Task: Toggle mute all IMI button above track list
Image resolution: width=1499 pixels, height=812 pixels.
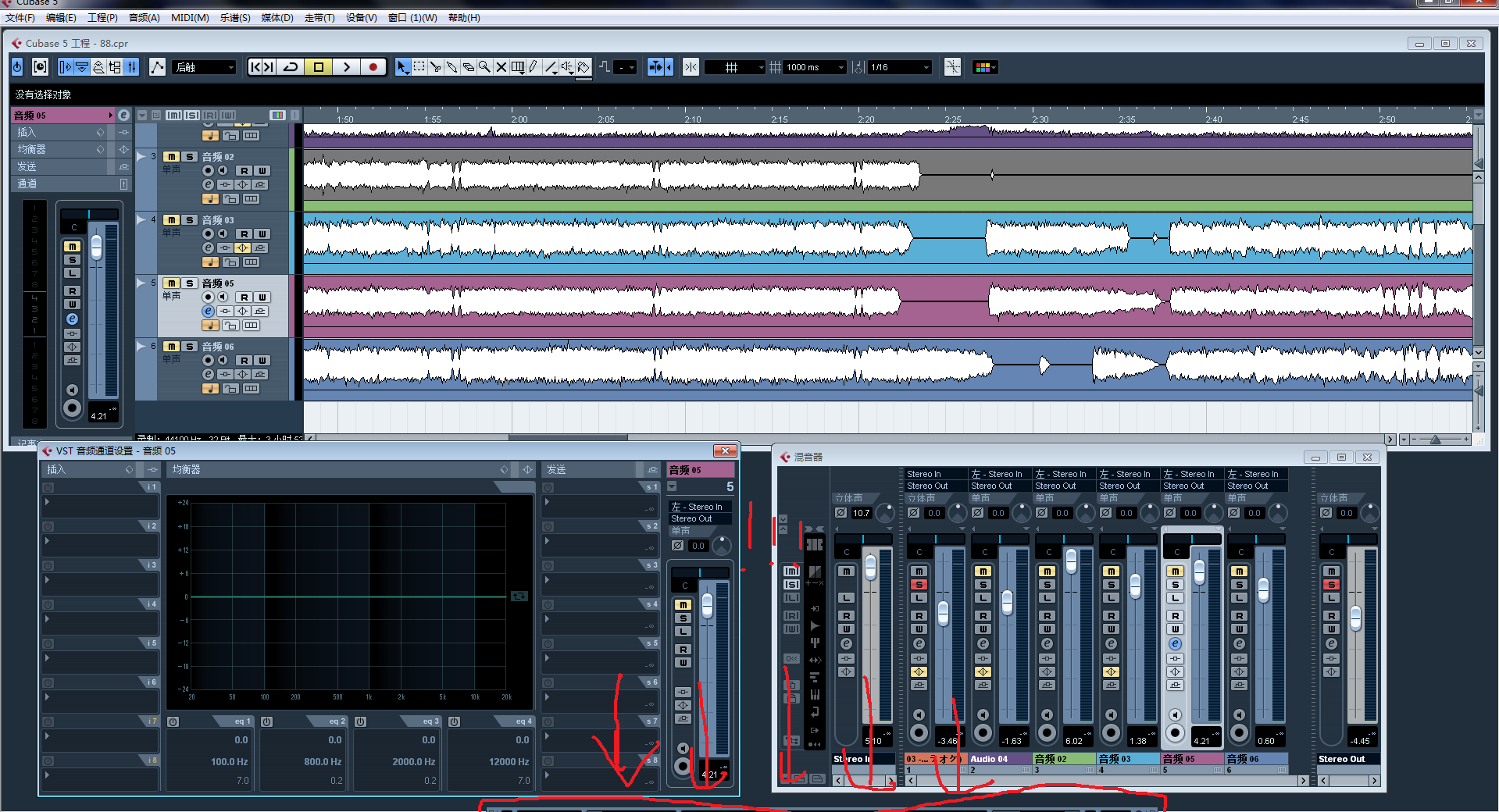Action: click(173, 115)
